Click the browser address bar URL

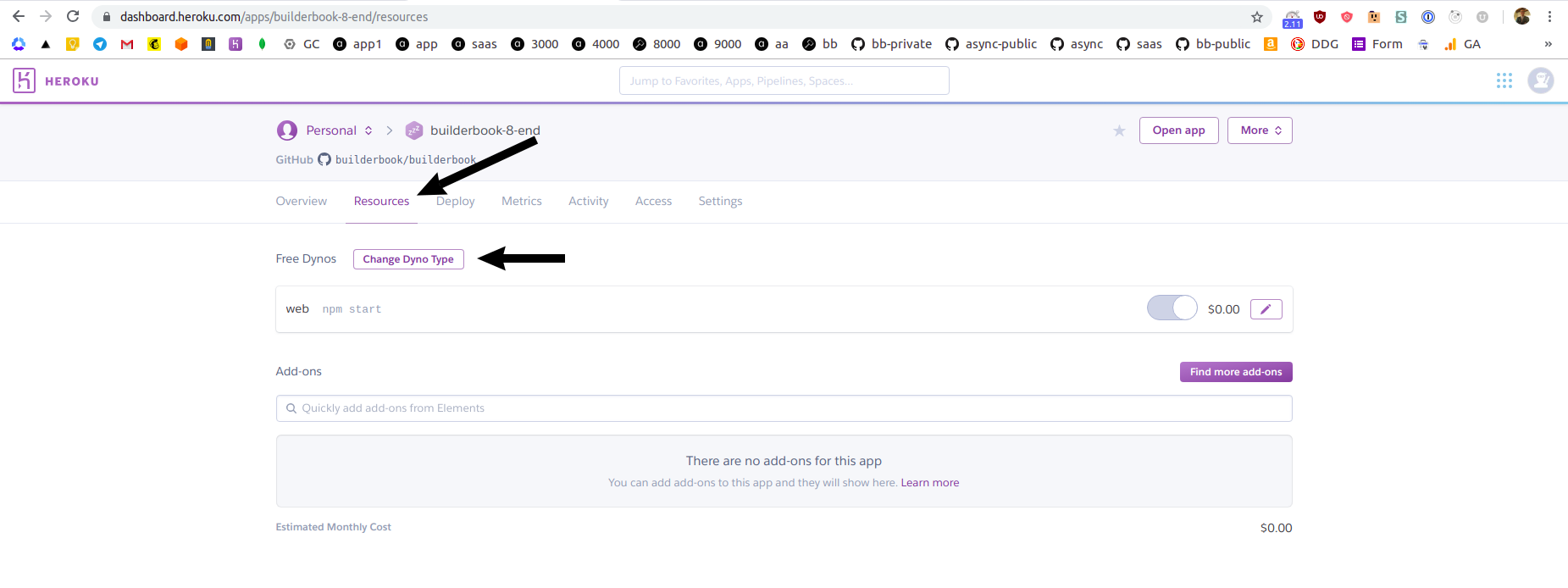(274, 17)
